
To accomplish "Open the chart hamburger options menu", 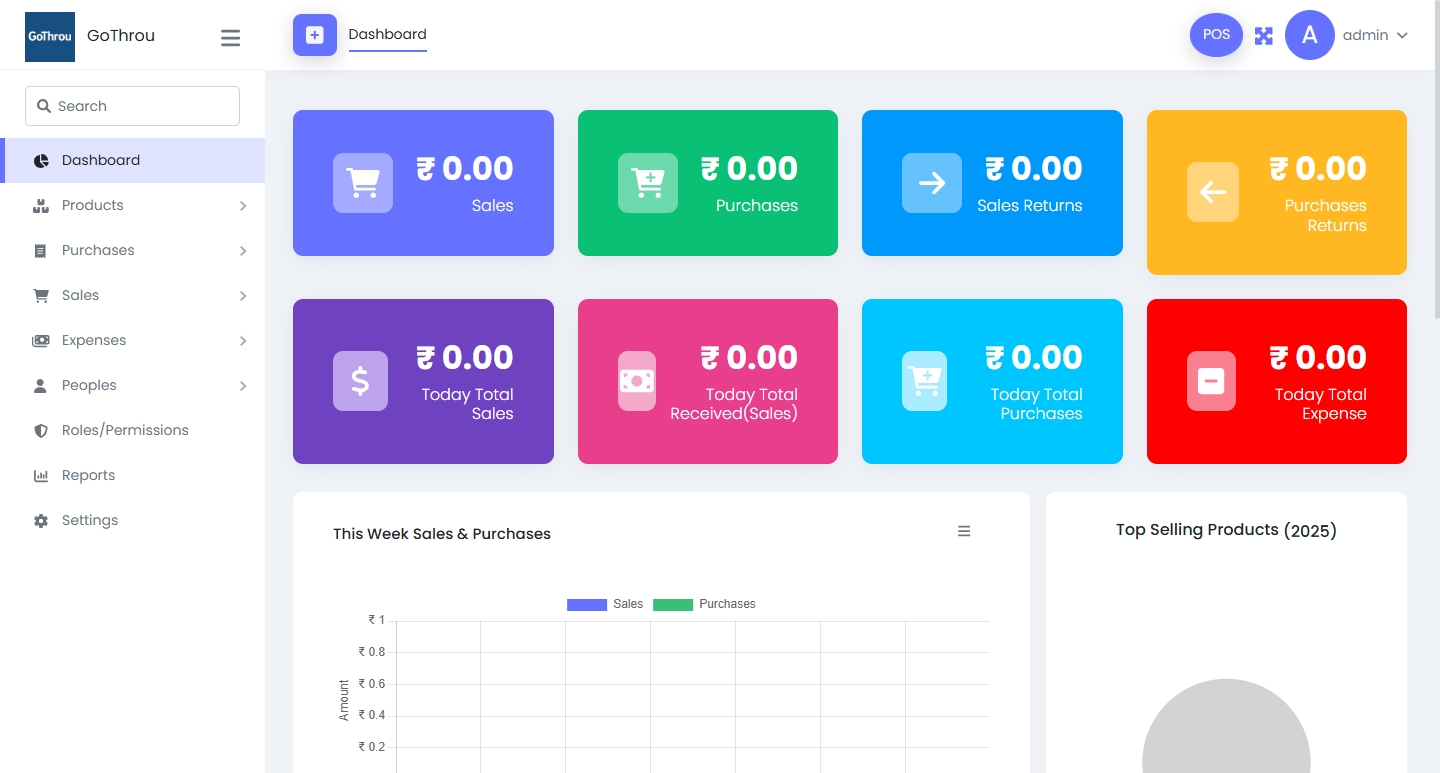I will [x=964, y=532].
